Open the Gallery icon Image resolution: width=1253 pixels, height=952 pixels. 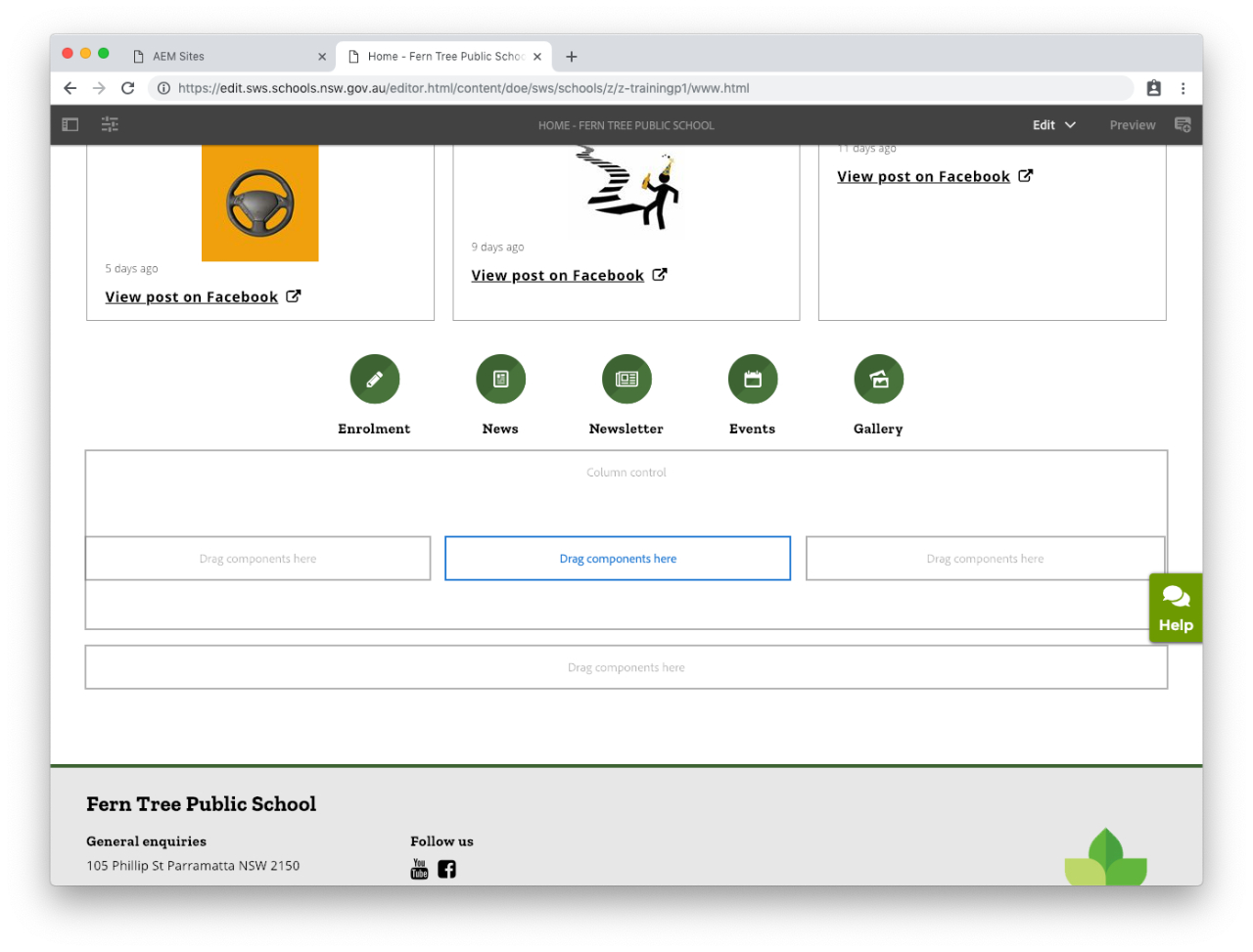[x=878, y=379]
